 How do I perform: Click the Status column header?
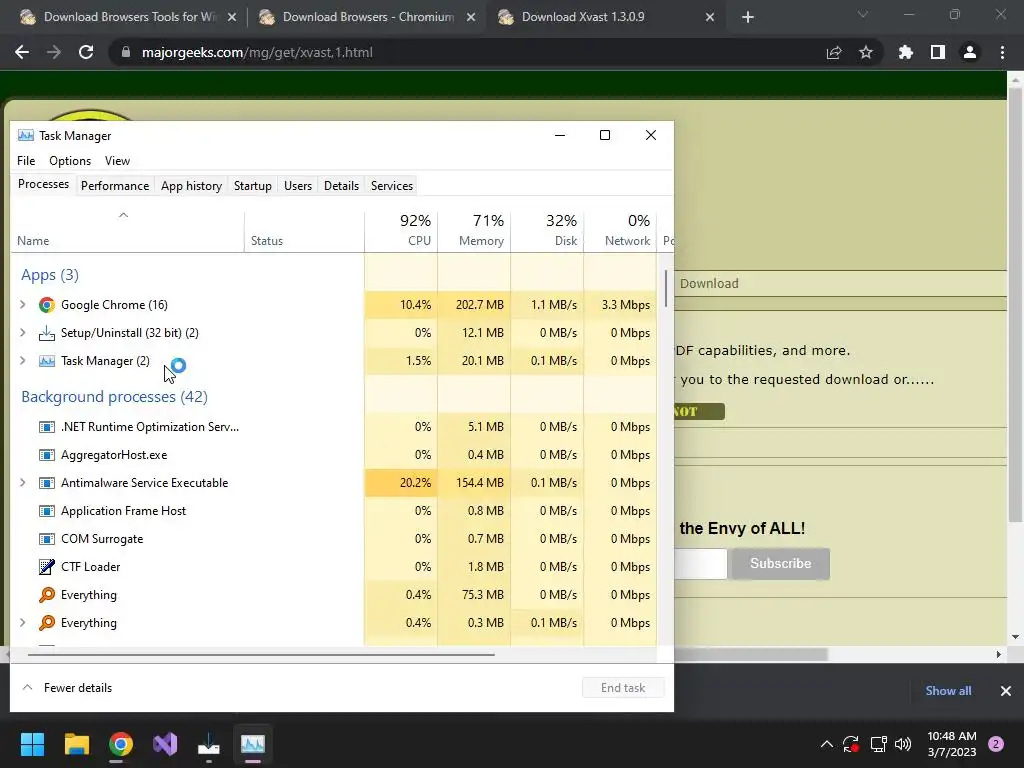point(304,231)
